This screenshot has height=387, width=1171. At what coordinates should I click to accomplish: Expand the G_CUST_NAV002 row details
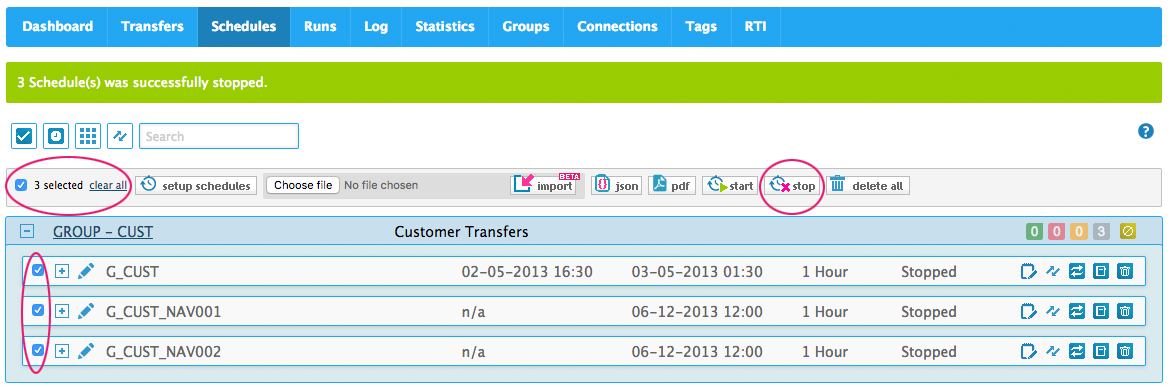click(x=62, y=350)
